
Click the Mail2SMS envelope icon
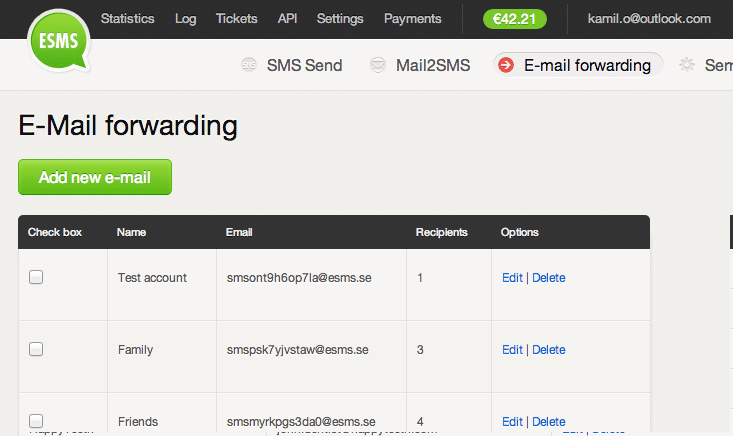378,65
